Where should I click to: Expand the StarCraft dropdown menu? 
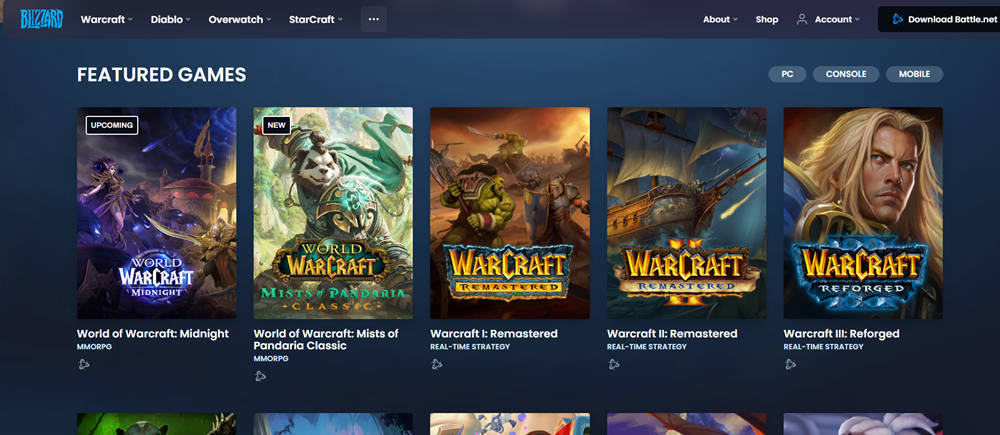[x=316, y=19]
